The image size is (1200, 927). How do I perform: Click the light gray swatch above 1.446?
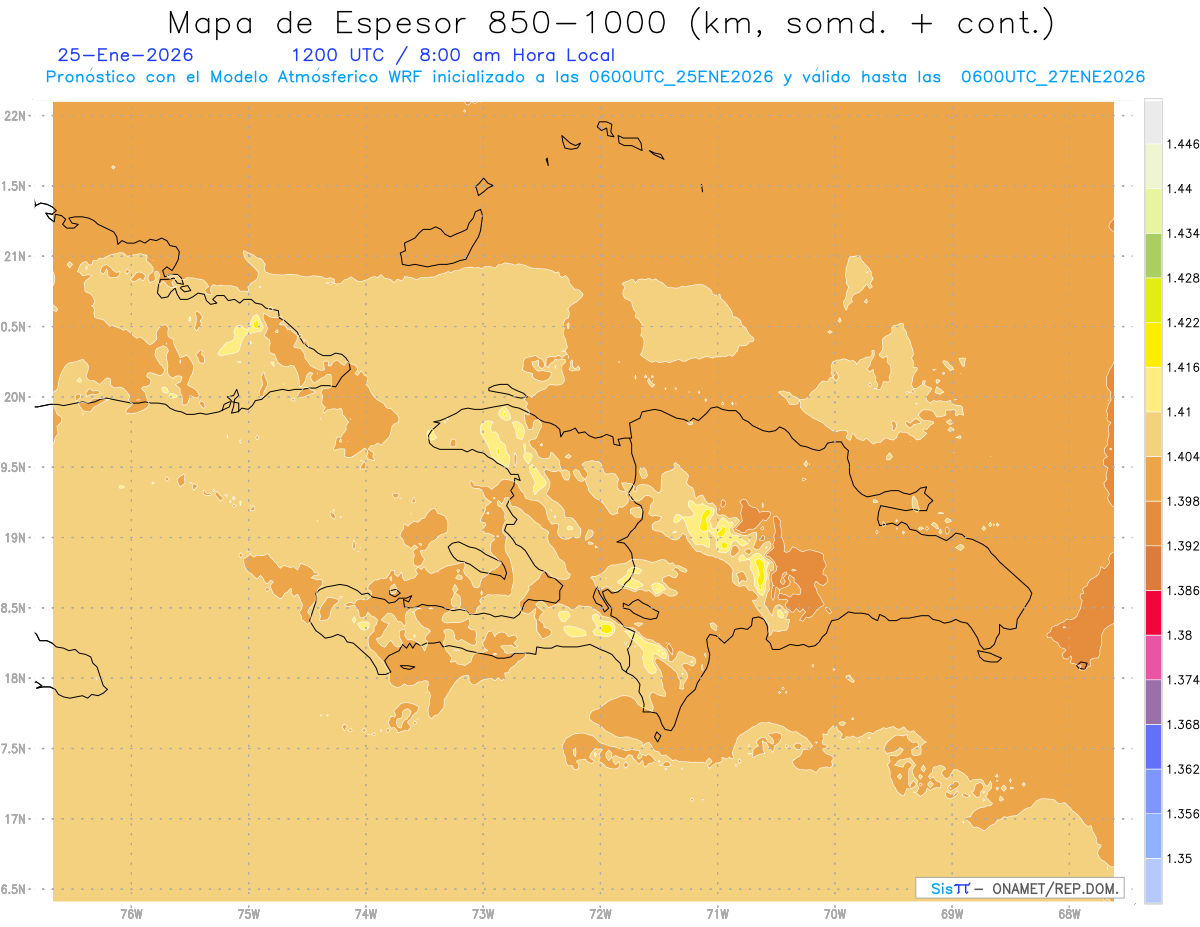point(1153,122)
